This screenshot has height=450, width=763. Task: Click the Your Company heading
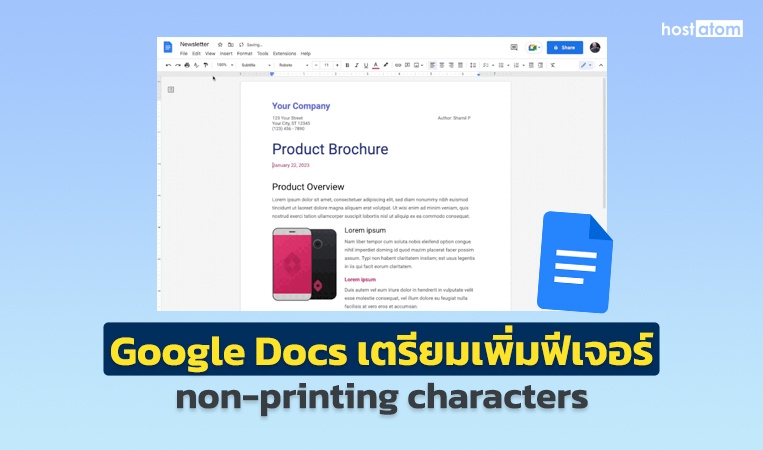pyautogui.click(x=301, y=106)
